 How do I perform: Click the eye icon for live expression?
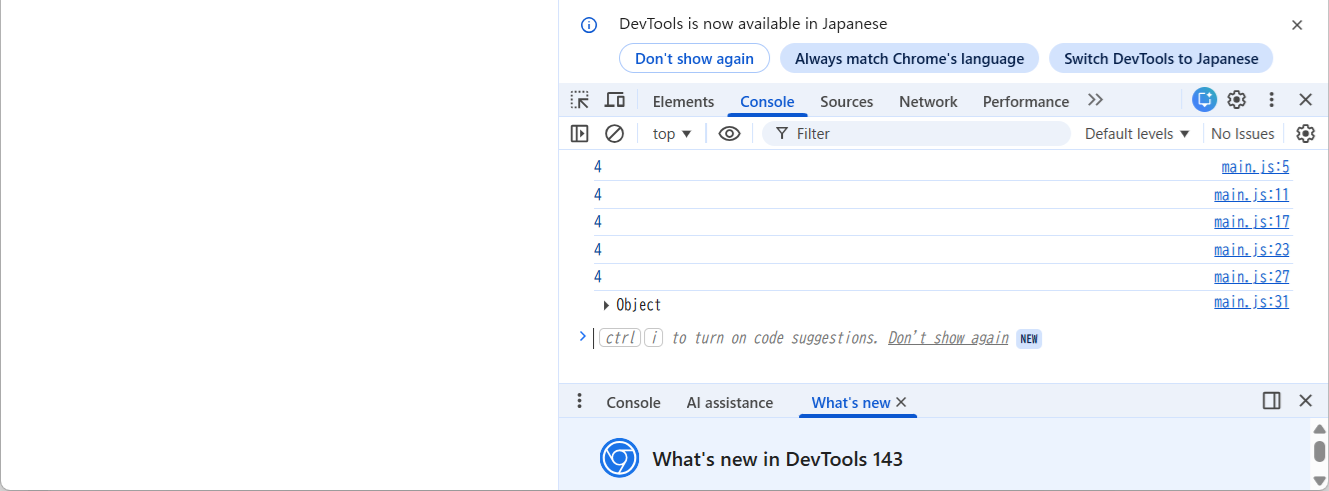click(729, 134)
